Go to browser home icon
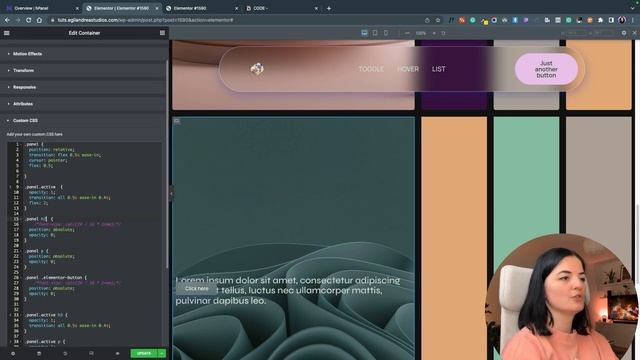The image size is (640, 360). (39, 20)
